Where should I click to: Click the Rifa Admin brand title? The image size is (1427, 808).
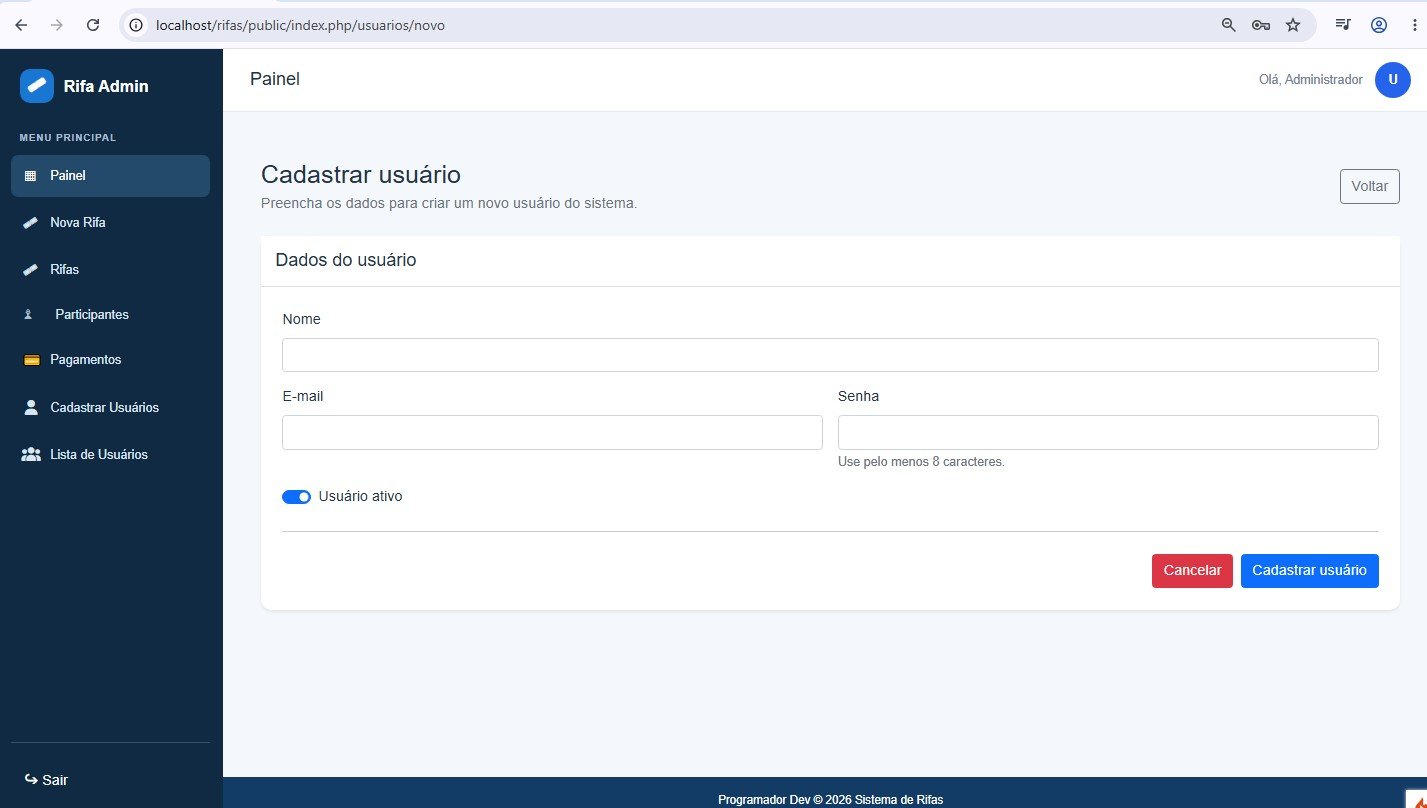pyautogui.click(x=106, y=86)
